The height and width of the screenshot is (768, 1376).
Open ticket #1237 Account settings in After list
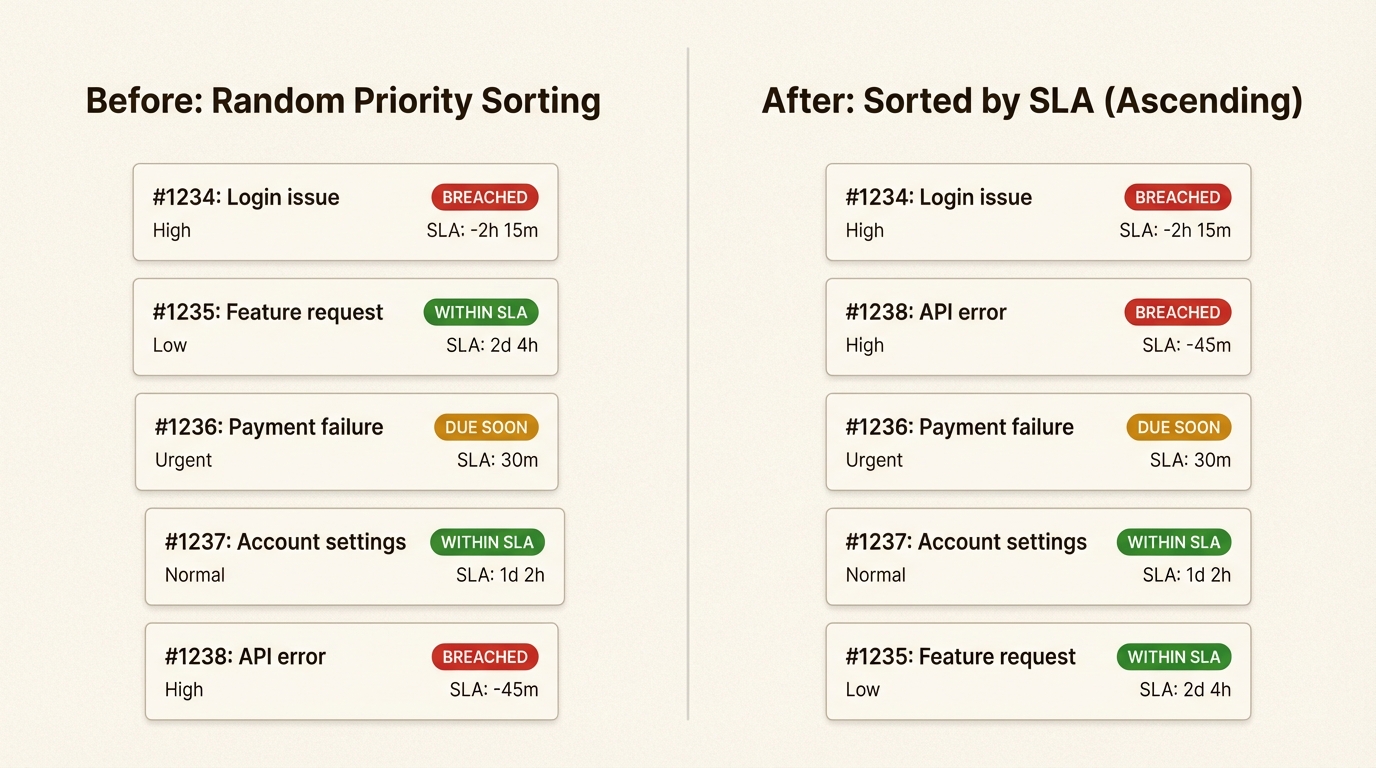966,542
